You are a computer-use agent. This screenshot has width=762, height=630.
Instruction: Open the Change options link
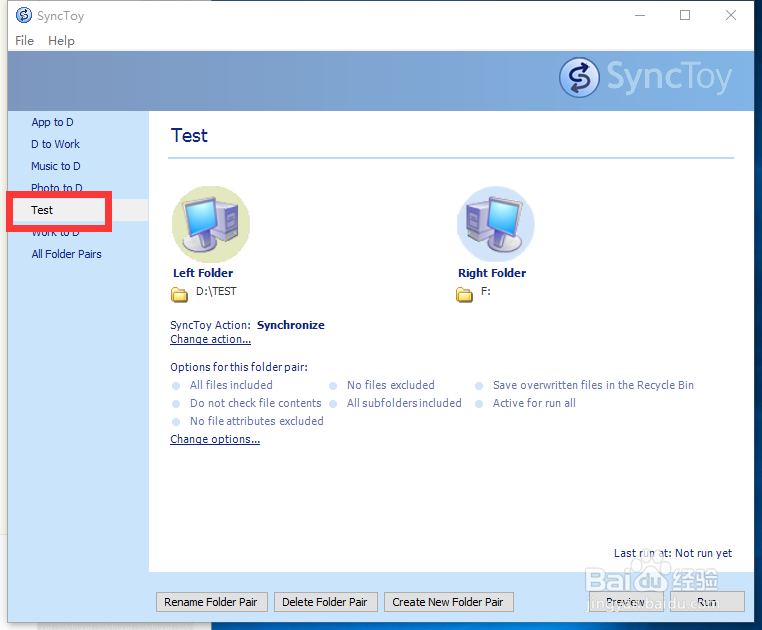(215, 439)
